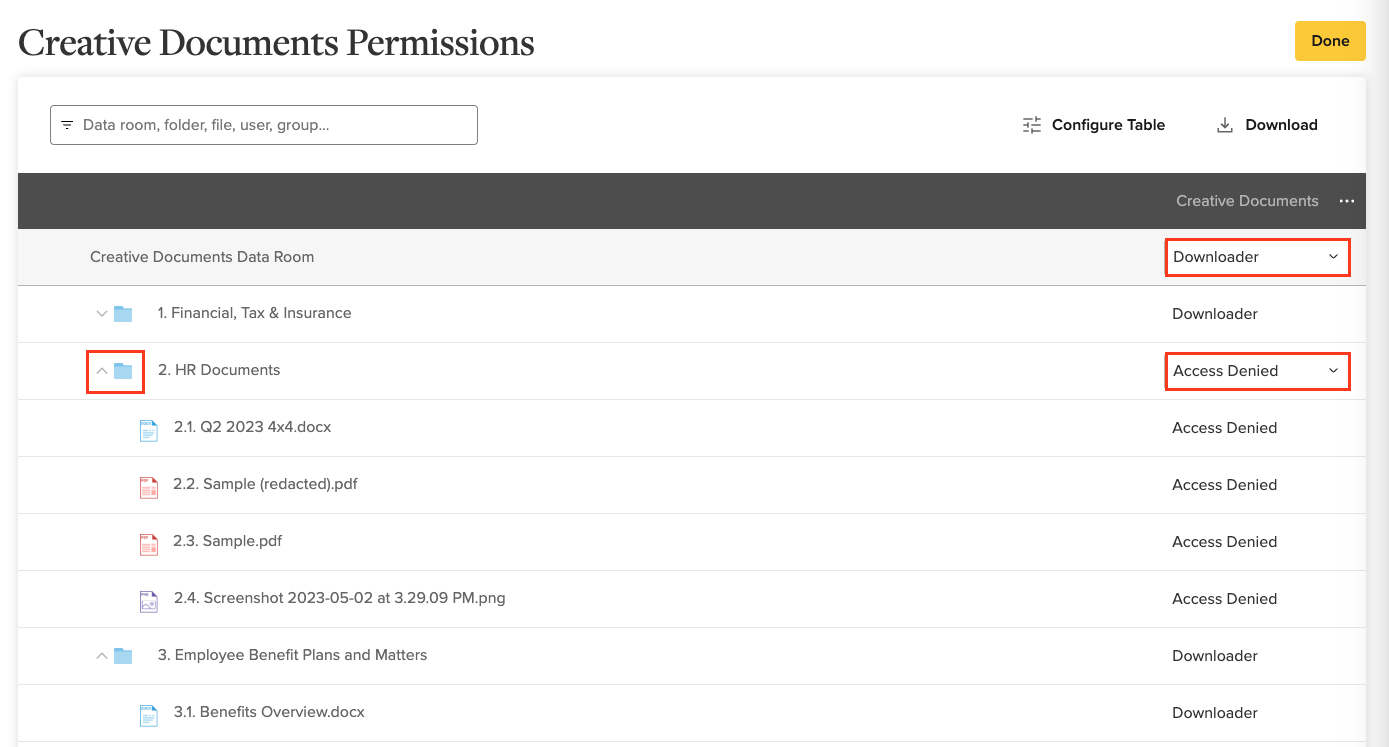Expand the Financial, Tax & Insurance folder
This screenshot has height=747, width=1389.
[100, 313]
